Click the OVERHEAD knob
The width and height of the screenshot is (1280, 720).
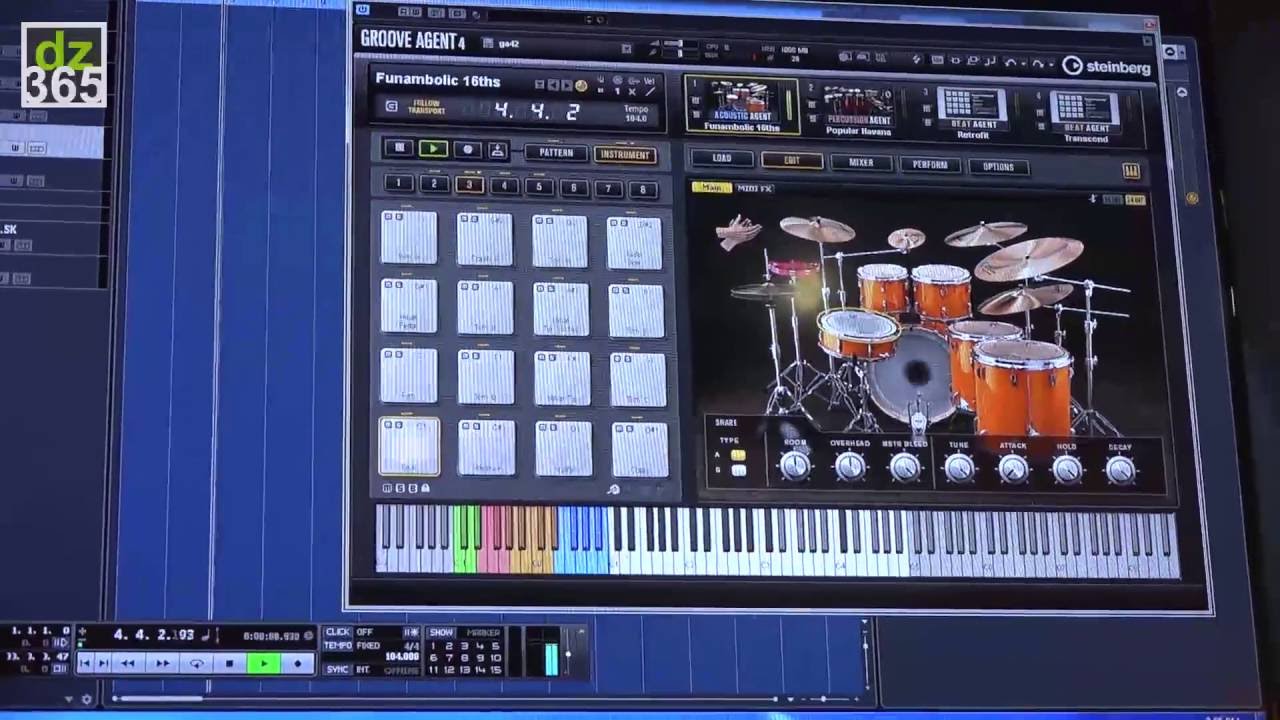click(x=850, y=466)
